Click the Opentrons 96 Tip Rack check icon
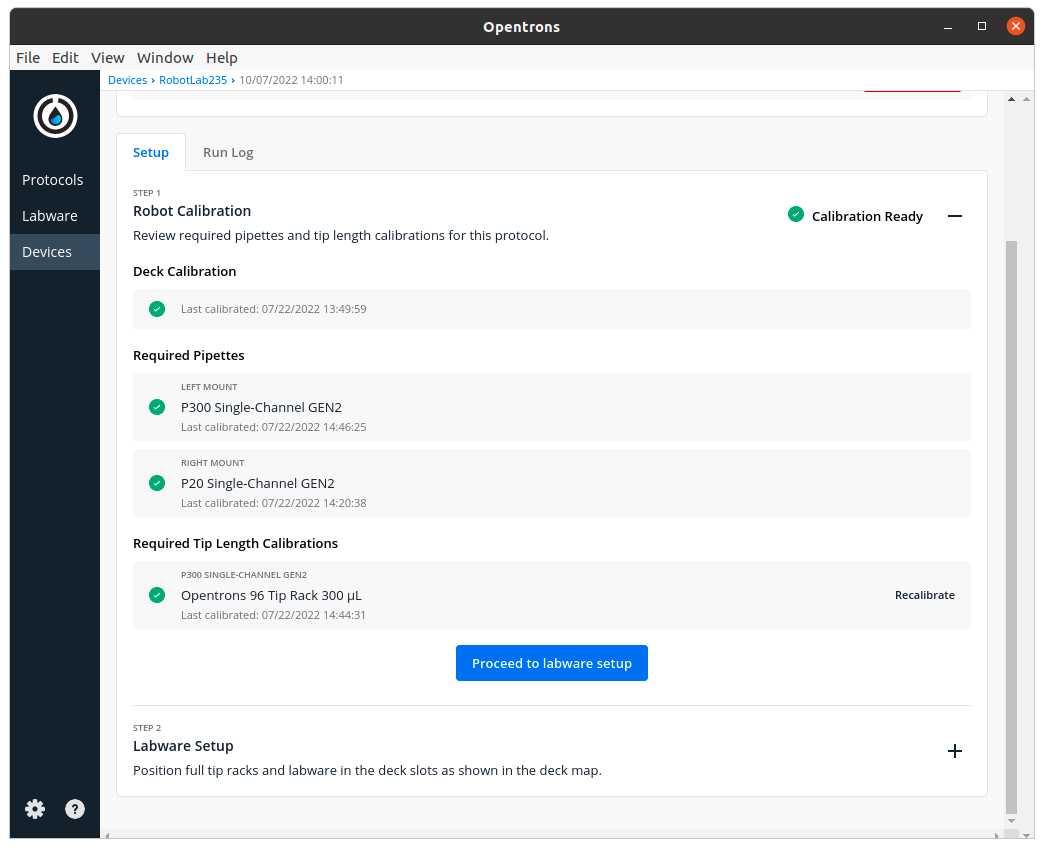This screenshot has width=1044, height=848. click(x=157, y=594)
